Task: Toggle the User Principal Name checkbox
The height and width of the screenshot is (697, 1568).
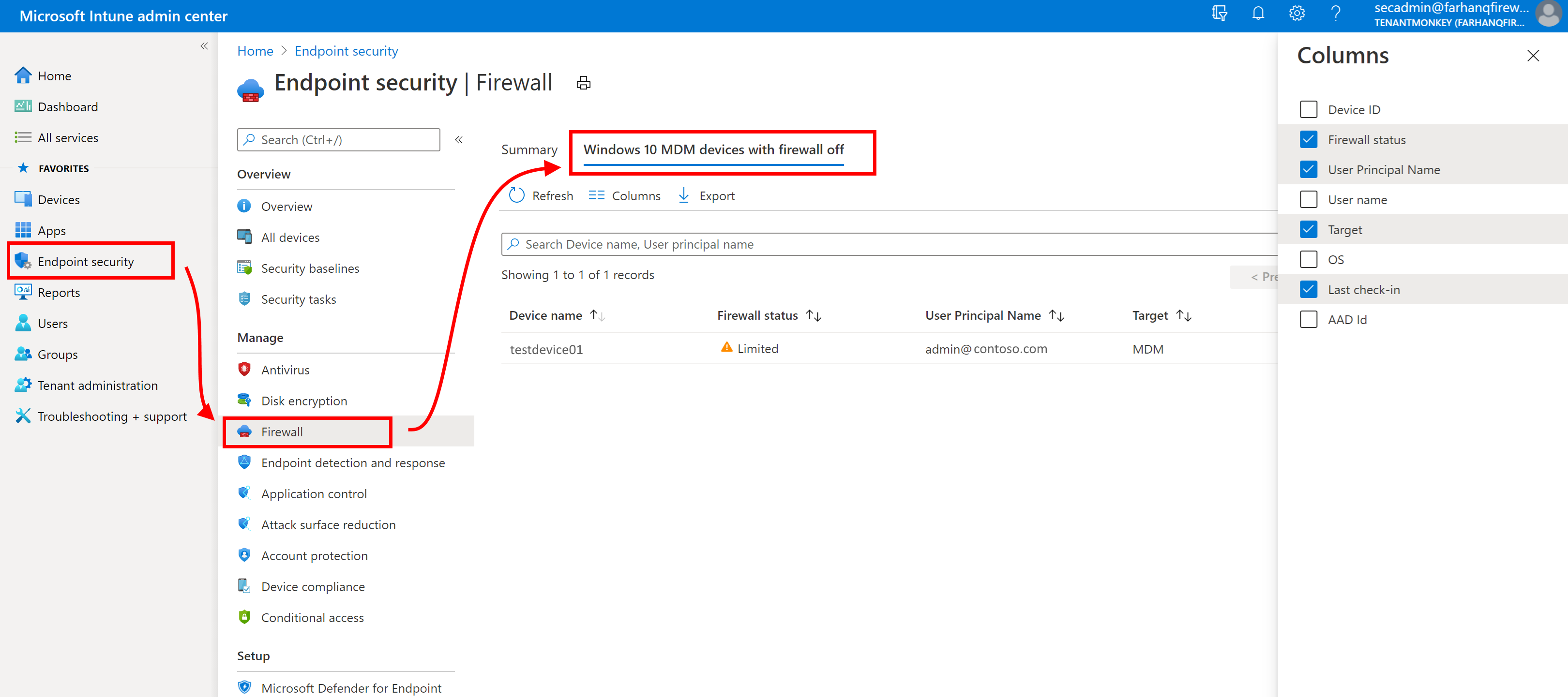Action: [x=1309, y=169]
